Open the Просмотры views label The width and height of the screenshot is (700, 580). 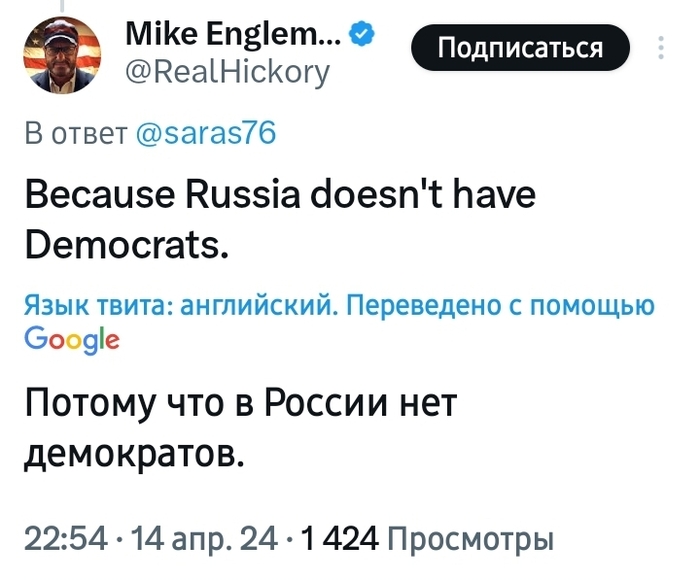(x=468, y=540)
